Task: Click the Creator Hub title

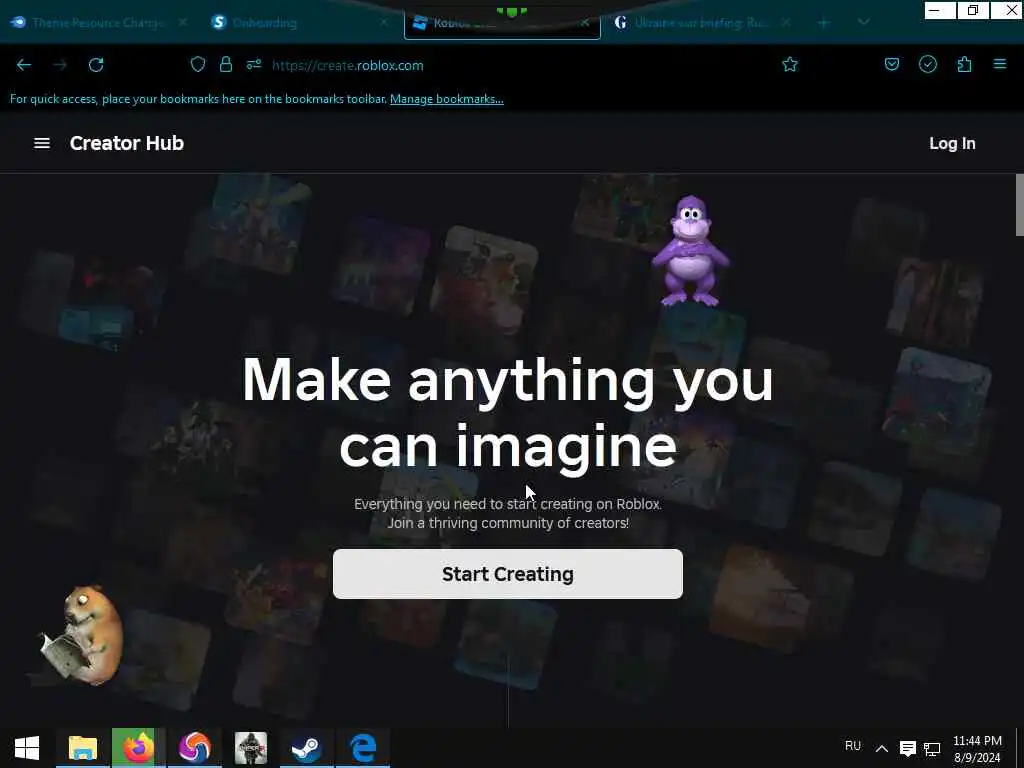Action: (127, 143)
